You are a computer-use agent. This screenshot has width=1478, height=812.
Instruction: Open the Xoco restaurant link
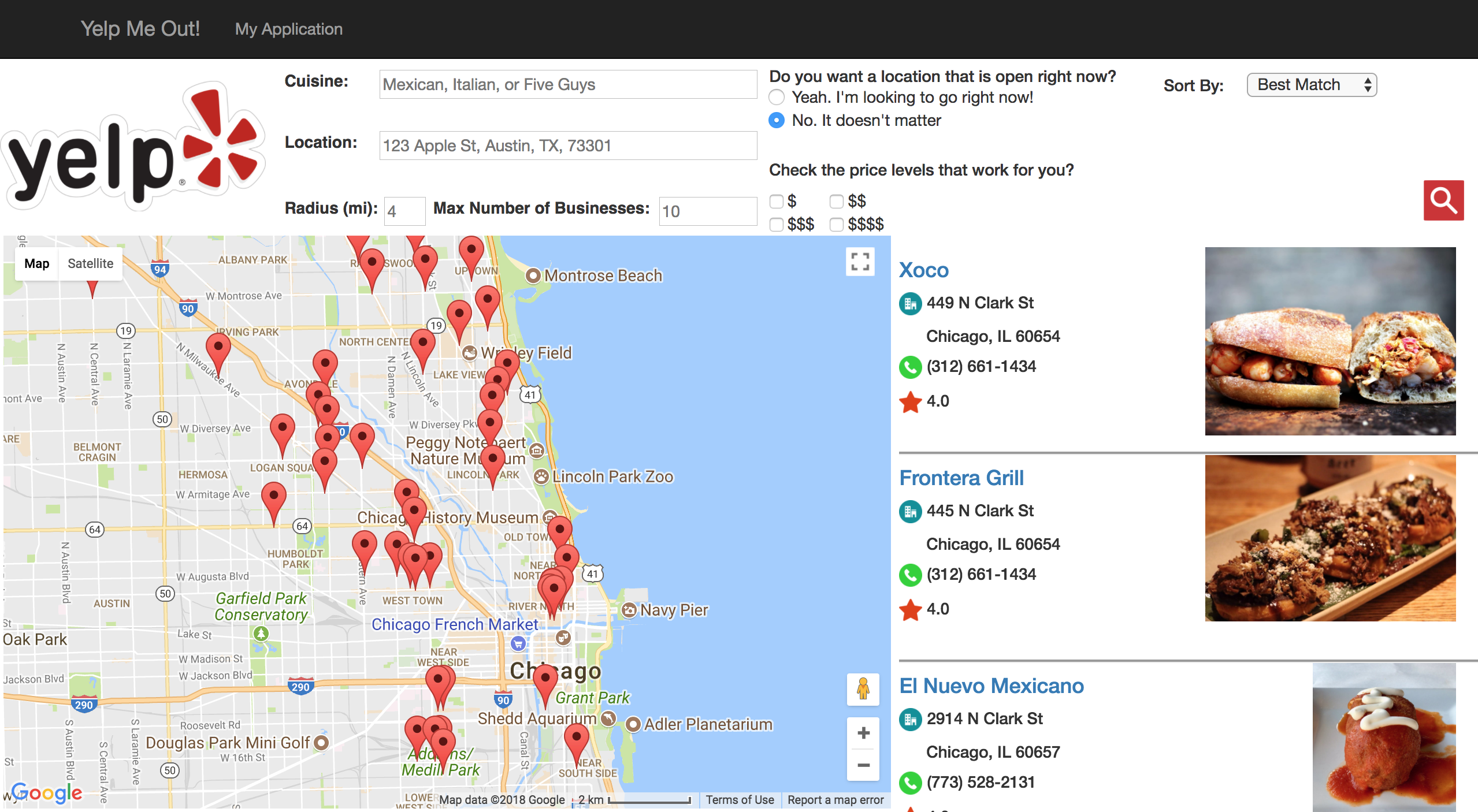point(923,270)
